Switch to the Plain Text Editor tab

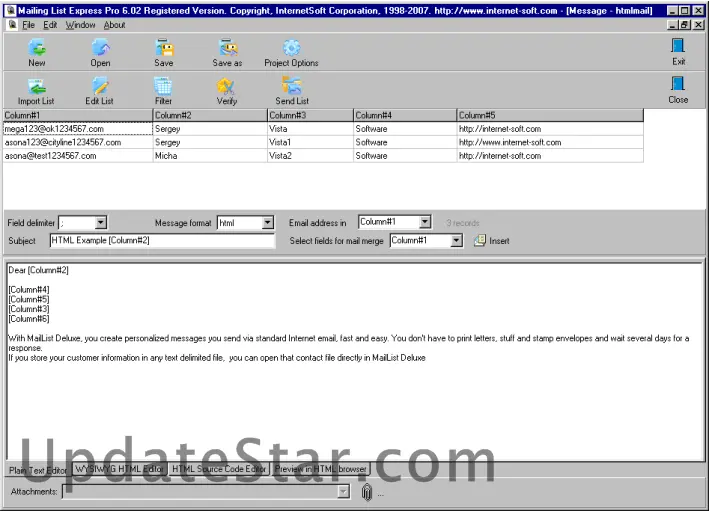click(x=38, y=470)
